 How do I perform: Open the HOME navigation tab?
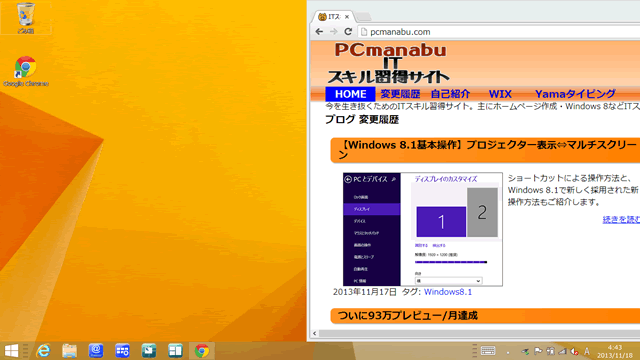(350, 94)
